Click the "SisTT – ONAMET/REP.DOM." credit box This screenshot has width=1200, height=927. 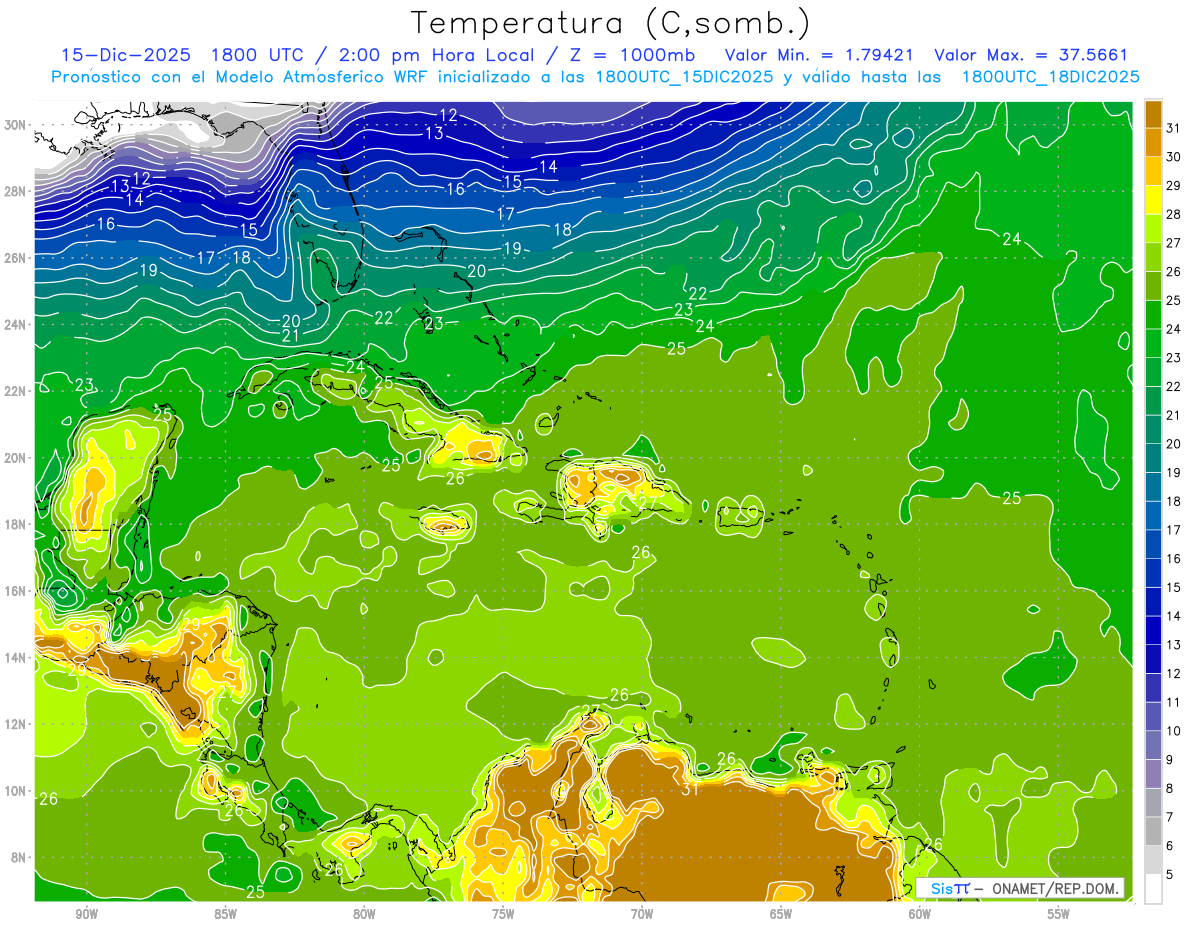click(1020, 888)
